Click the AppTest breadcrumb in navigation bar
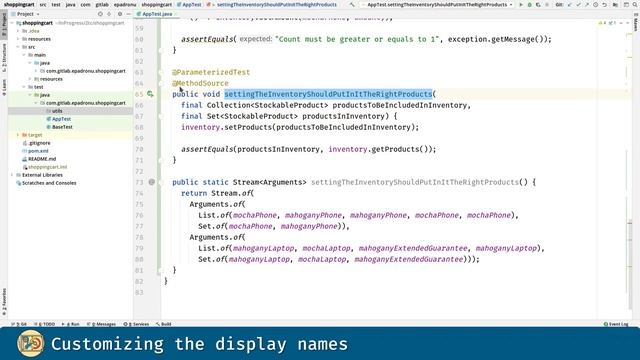 (191, 4)
